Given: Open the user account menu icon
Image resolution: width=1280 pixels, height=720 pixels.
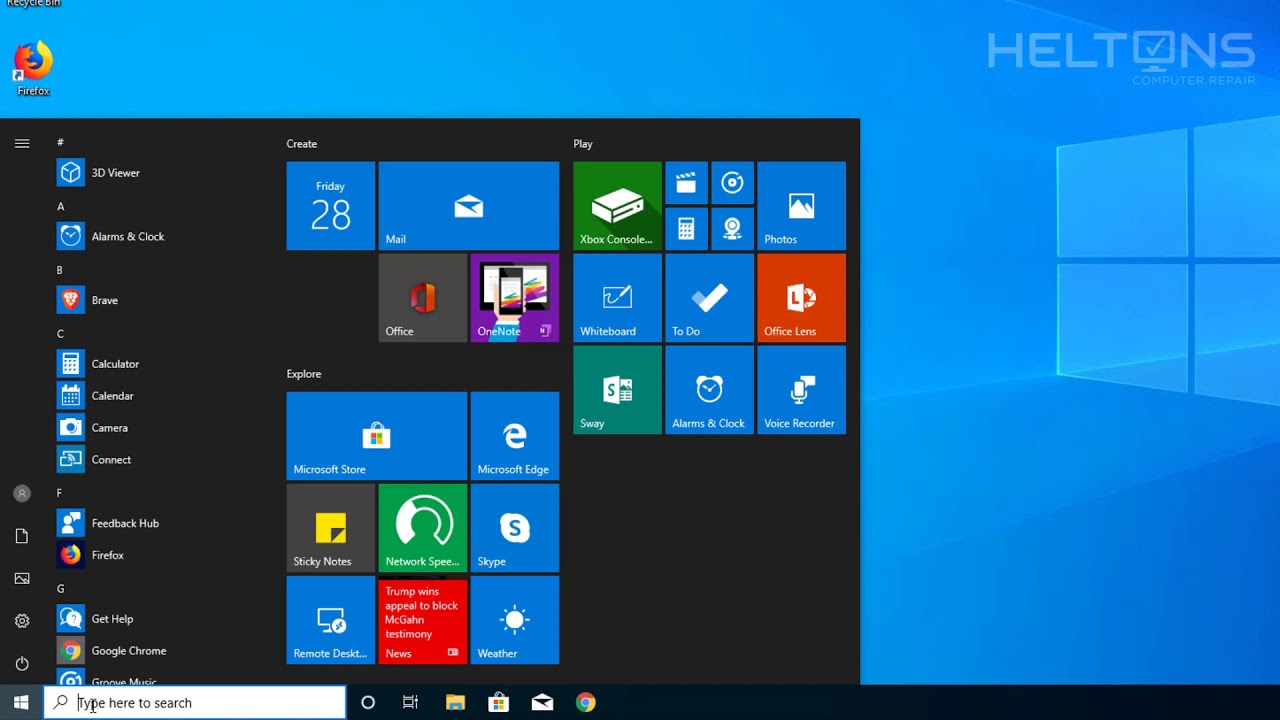Looking at the screenshot, I should [x=22, y=494].
